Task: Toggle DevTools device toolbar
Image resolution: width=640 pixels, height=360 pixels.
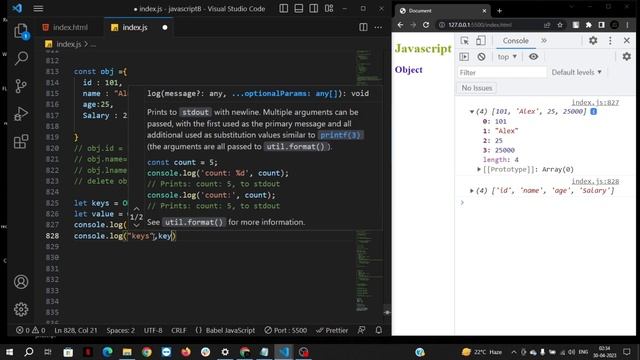Action: 480,40
